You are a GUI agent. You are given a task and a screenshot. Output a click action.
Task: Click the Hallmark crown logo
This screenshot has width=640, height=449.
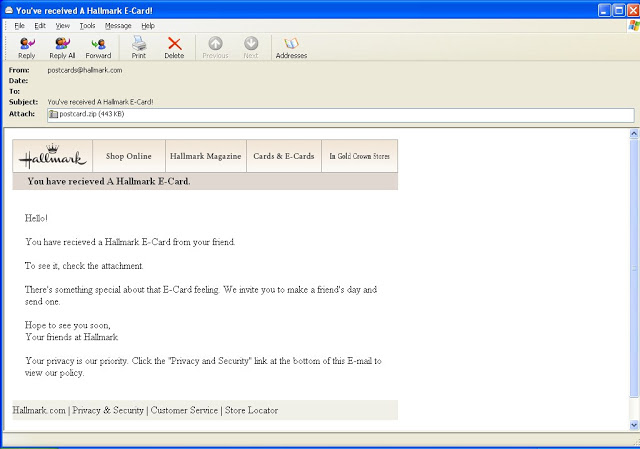pos(53,156)
